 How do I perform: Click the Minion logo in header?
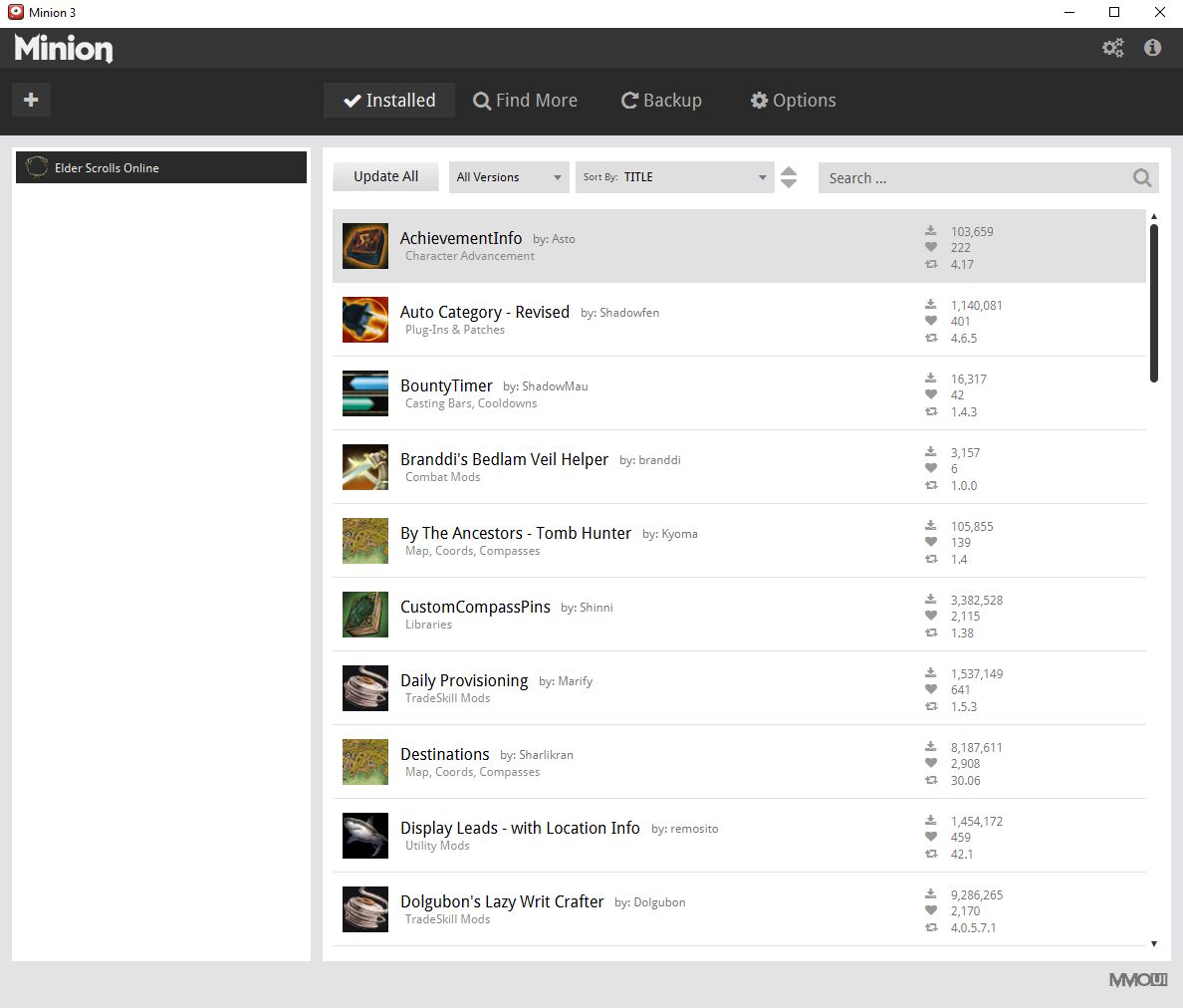click(x=64, y=48)
